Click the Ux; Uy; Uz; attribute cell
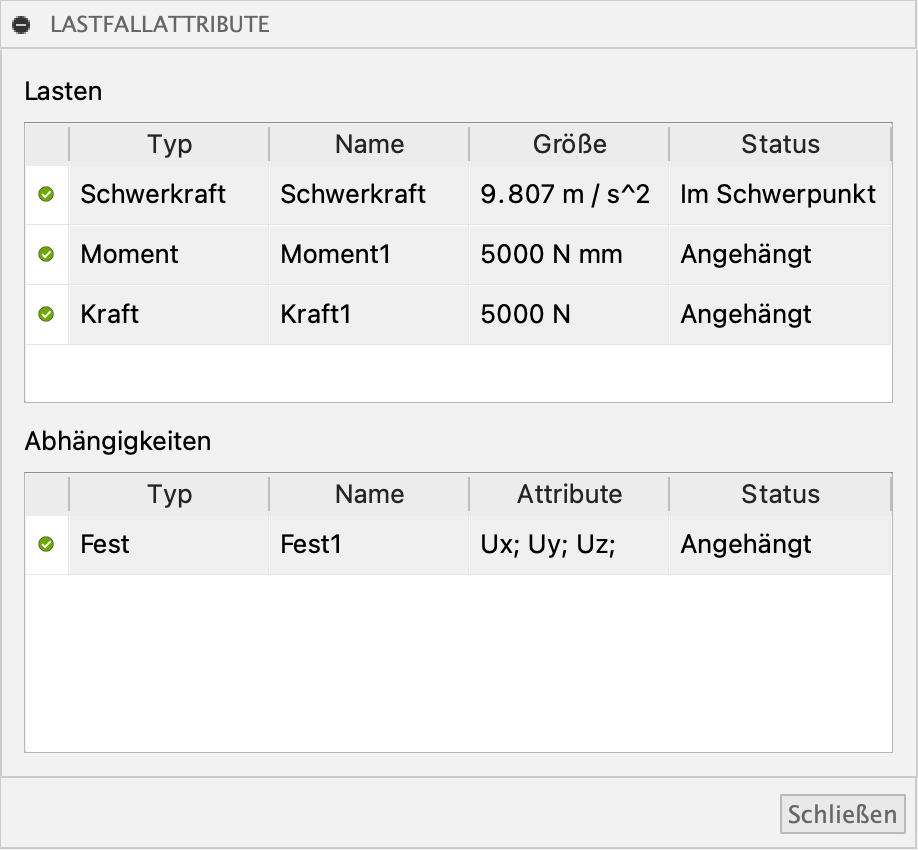The image size is (918, 850). pyautogui.click(x=569, y=545)
